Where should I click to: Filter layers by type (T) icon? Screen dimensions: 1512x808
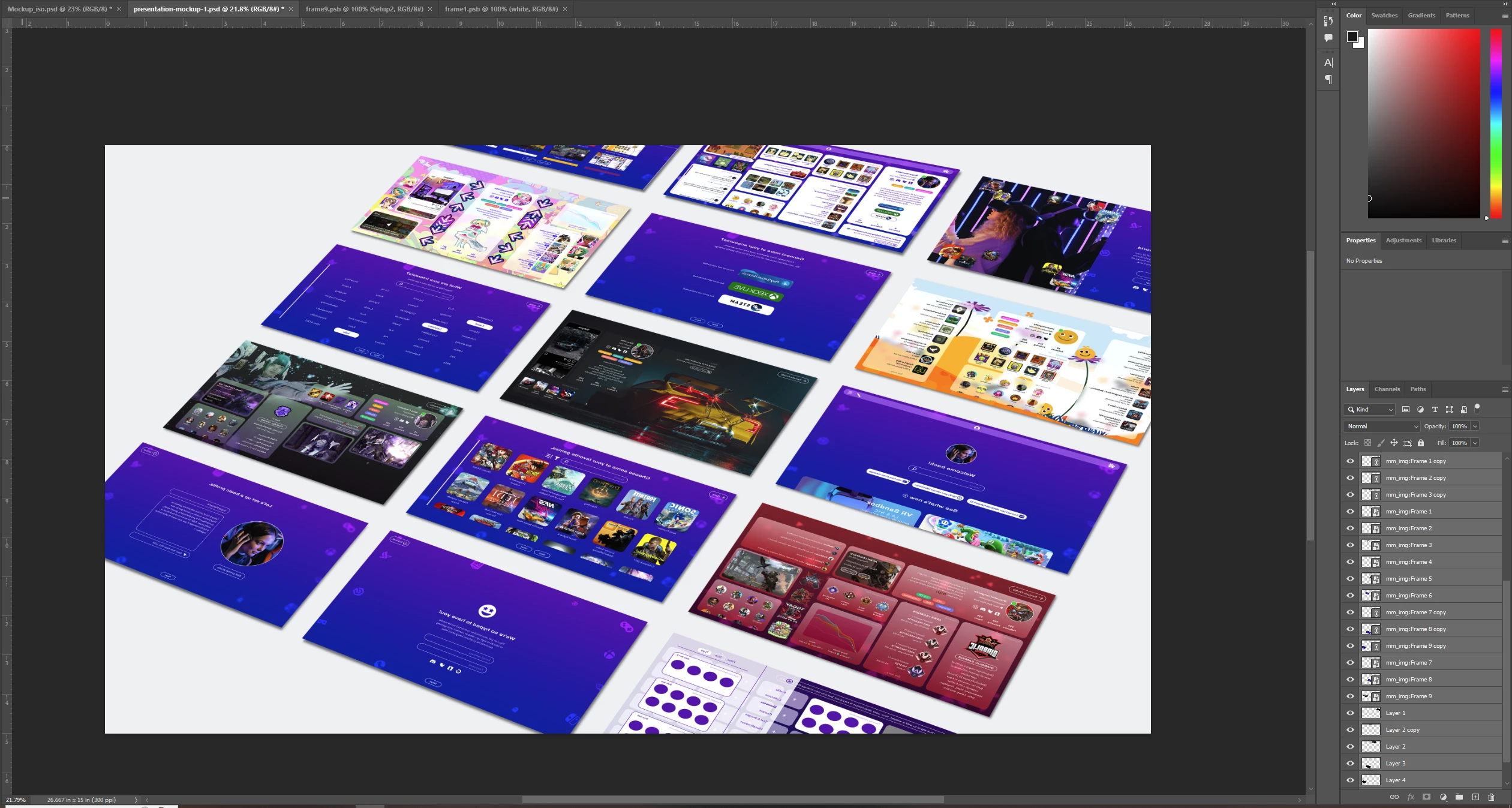1435,410
